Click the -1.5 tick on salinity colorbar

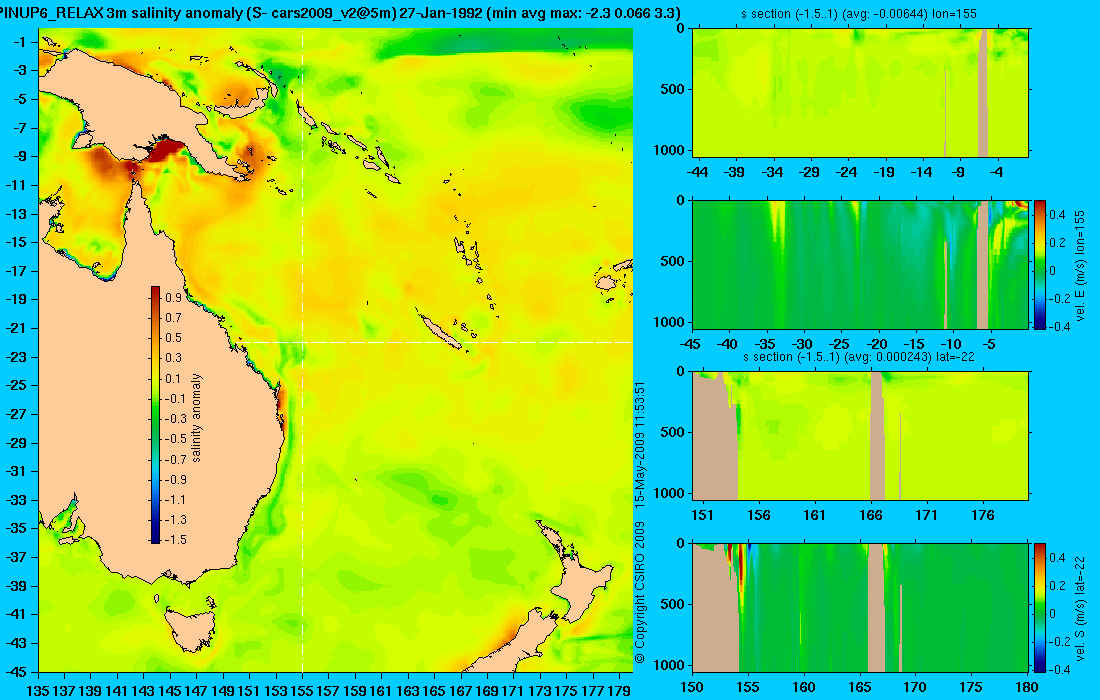click(x=173, y=539)
